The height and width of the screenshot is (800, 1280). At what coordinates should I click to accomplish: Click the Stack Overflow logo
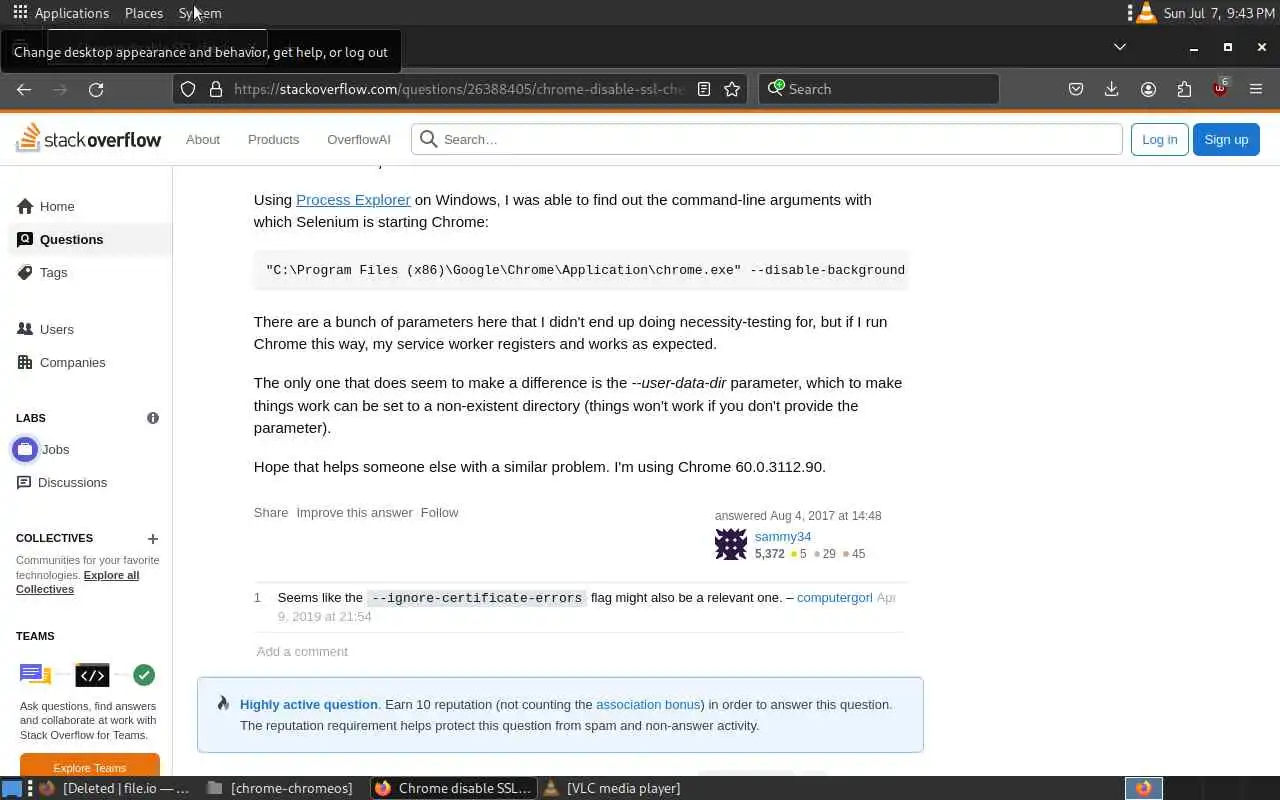click(x=89, y=138)
